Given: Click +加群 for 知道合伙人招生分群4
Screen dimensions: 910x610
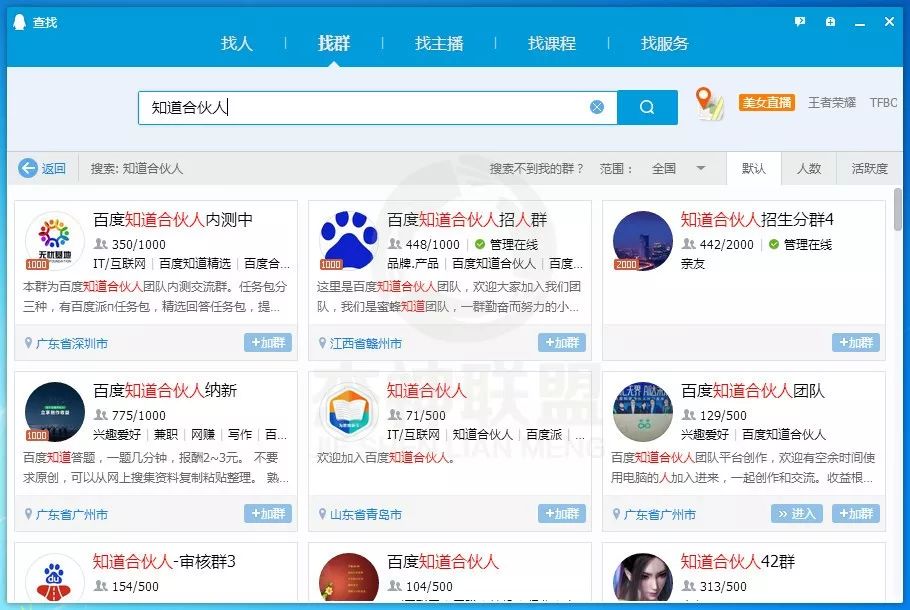Looking at the screenshot, I should click(x=856, y=342).
